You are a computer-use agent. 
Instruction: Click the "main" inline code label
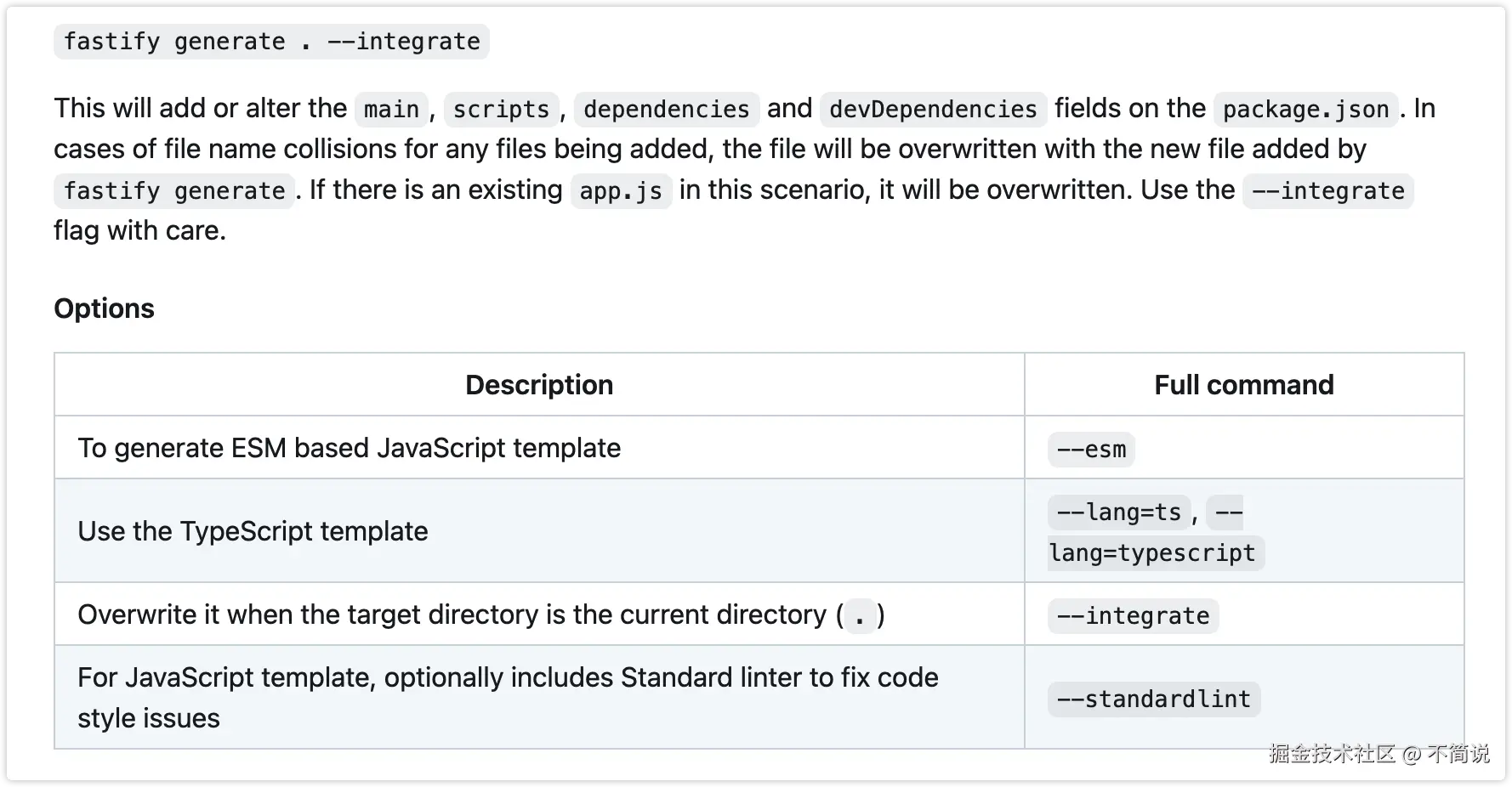[391, 110]
